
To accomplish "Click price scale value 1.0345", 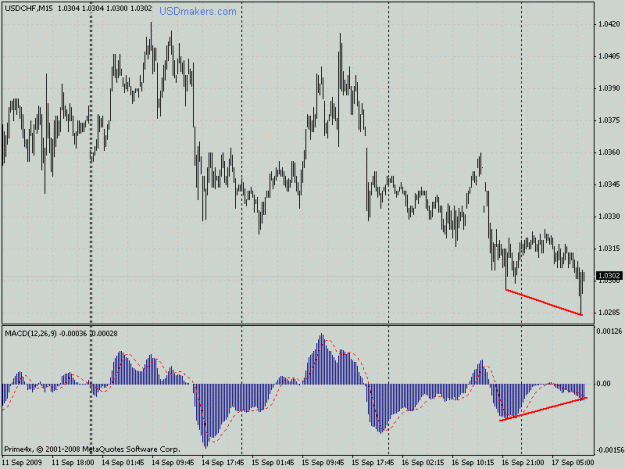I will pos(609,184).
